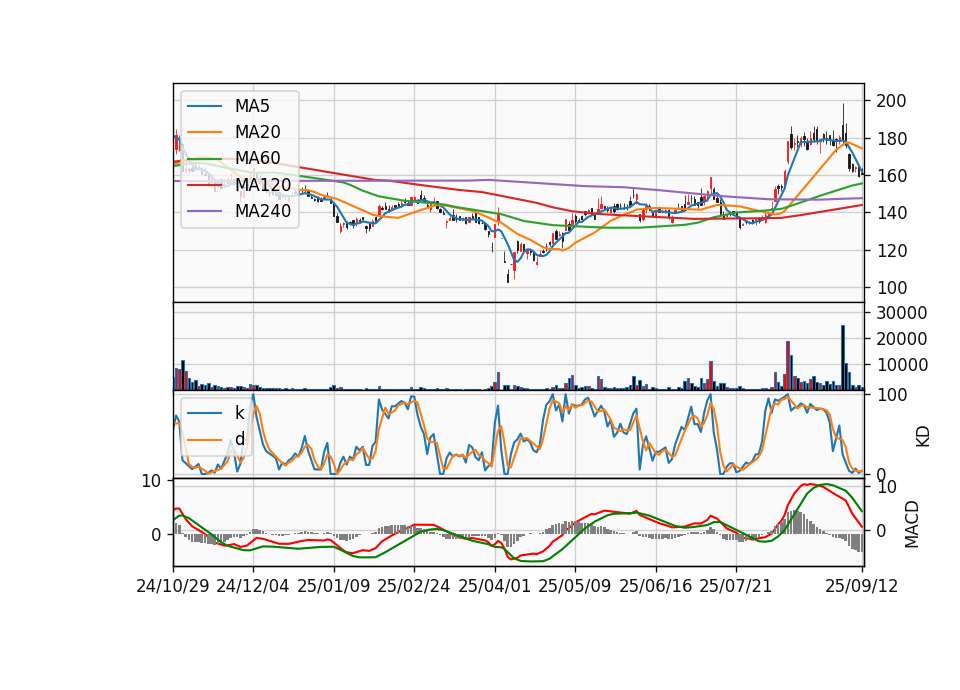Viewport: 960px width, 690px height.
Task: Click the 160 price axis label
Action: [891, 176]
